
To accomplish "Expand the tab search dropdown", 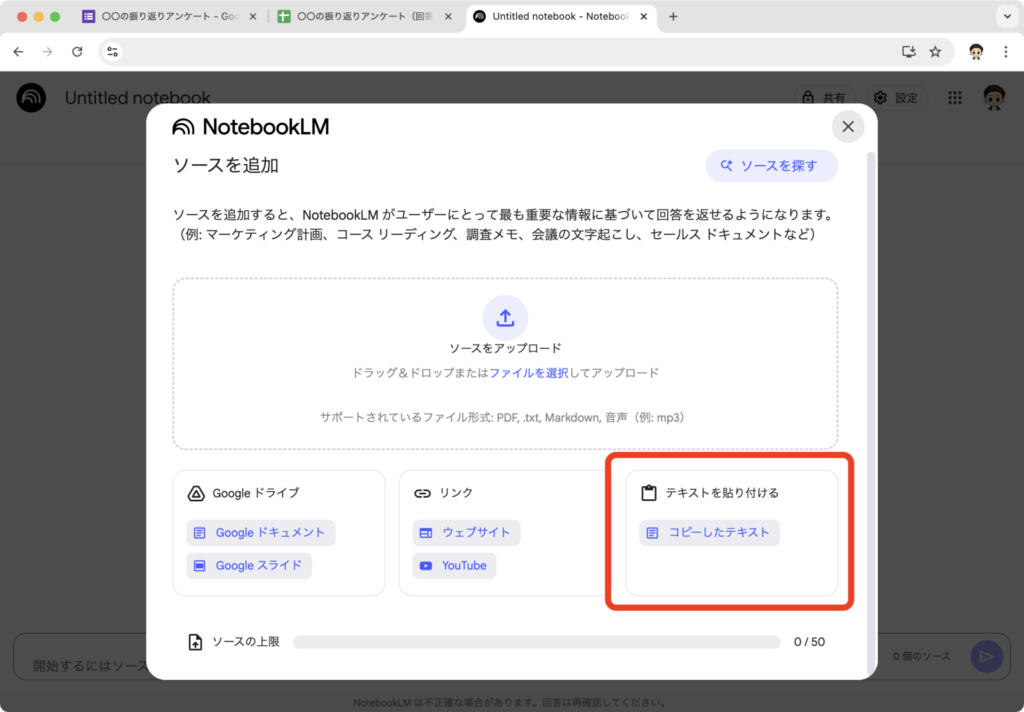I will [x=1007, y=16].
